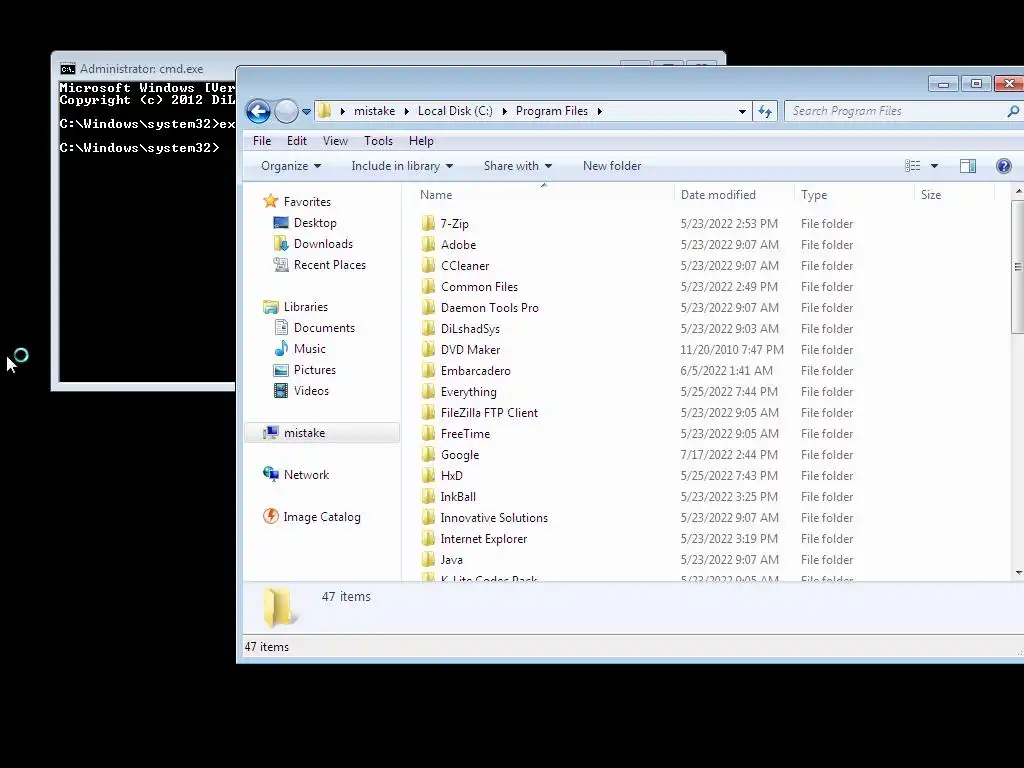Open the Tools menu

click(x=378, y=141)
